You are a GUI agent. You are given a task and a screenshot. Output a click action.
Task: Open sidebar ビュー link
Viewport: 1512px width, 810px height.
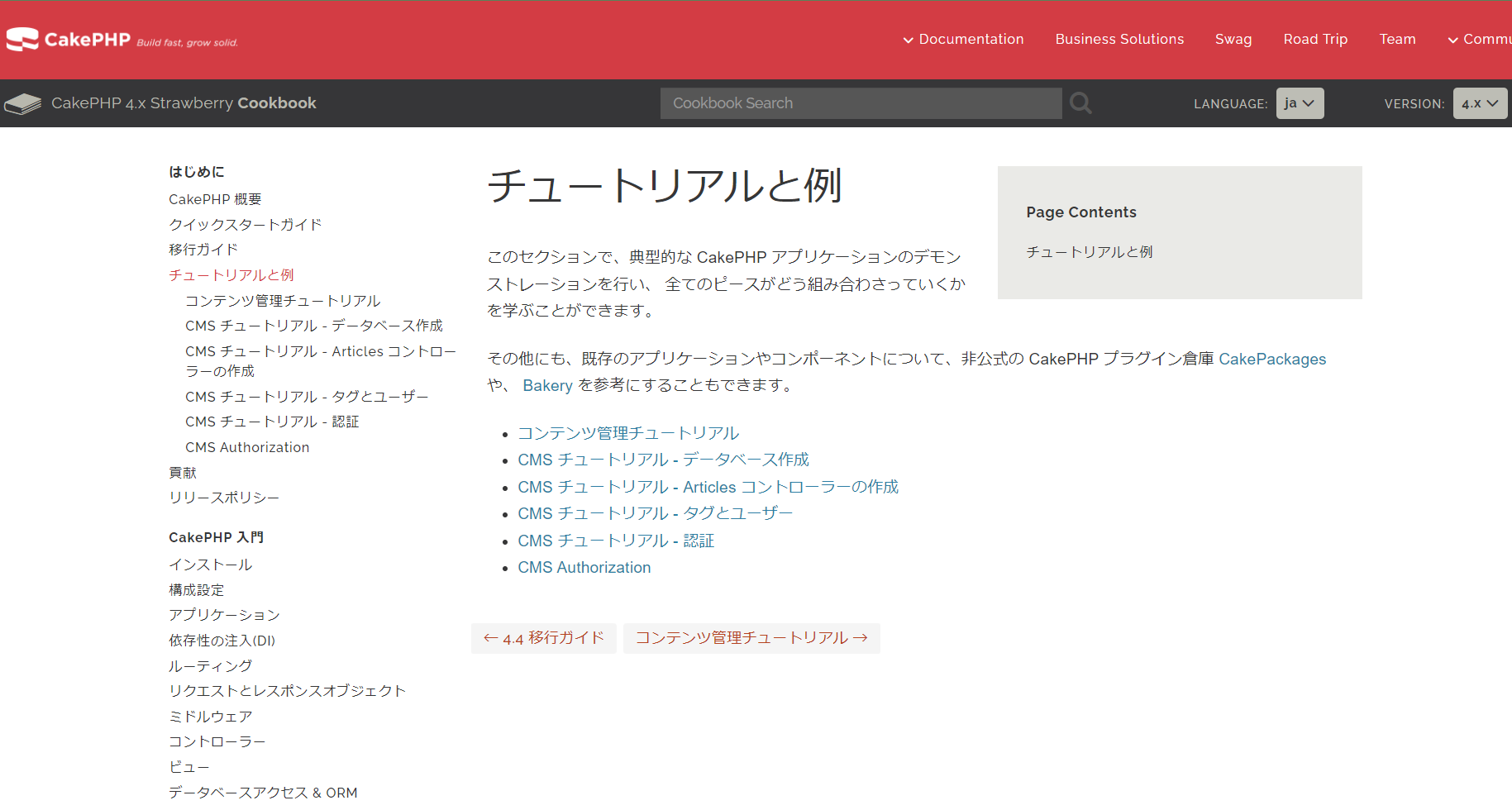(188, 767)
